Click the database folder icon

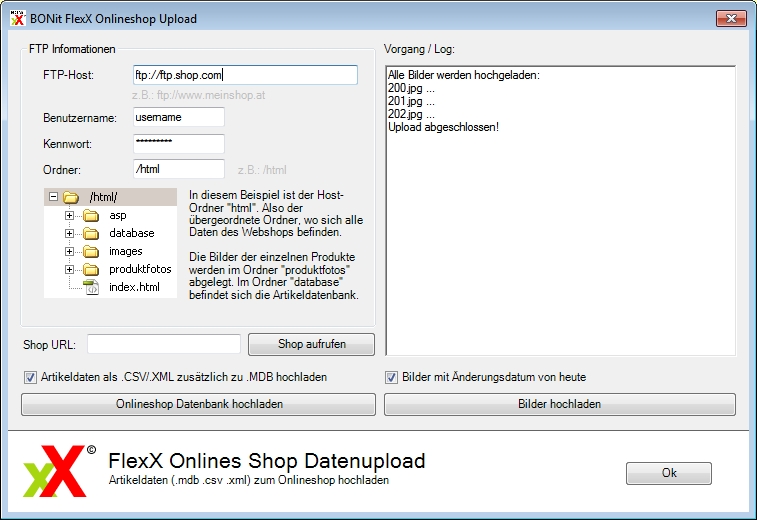pyautogui.click(x=90, y=234)
